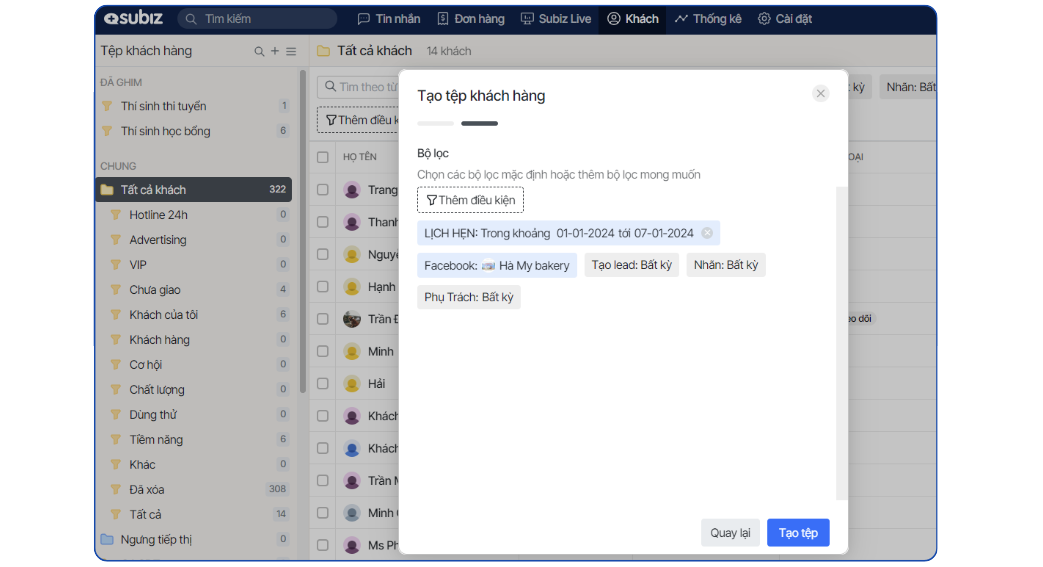The height and width of the screenshot is (567, 1043).
Task: Open the segment list menu icon
Action: [x=291, y=51]
